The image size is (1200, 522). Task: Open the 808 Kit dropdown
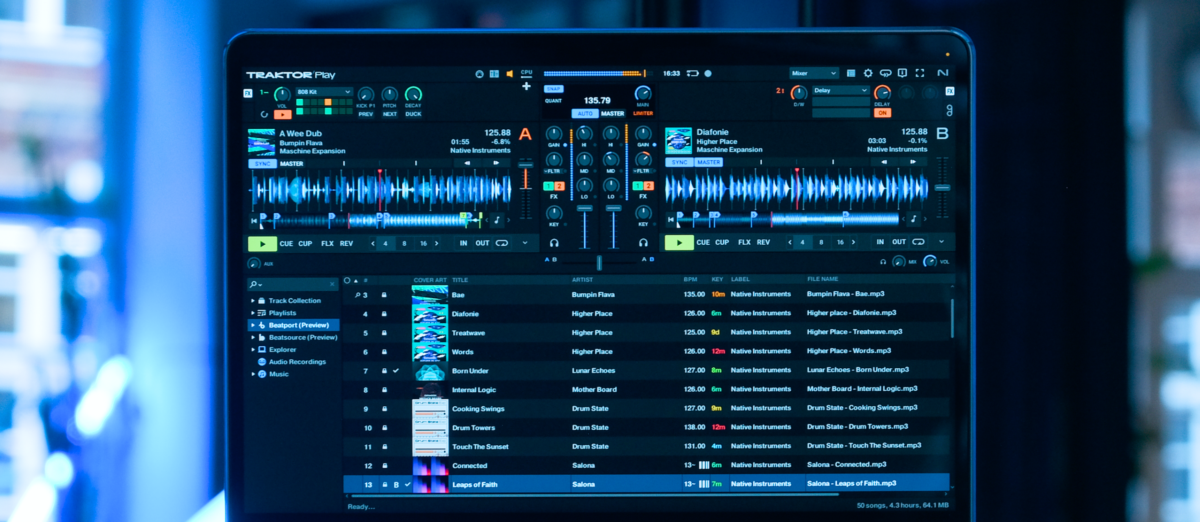[x=324, y=91]
